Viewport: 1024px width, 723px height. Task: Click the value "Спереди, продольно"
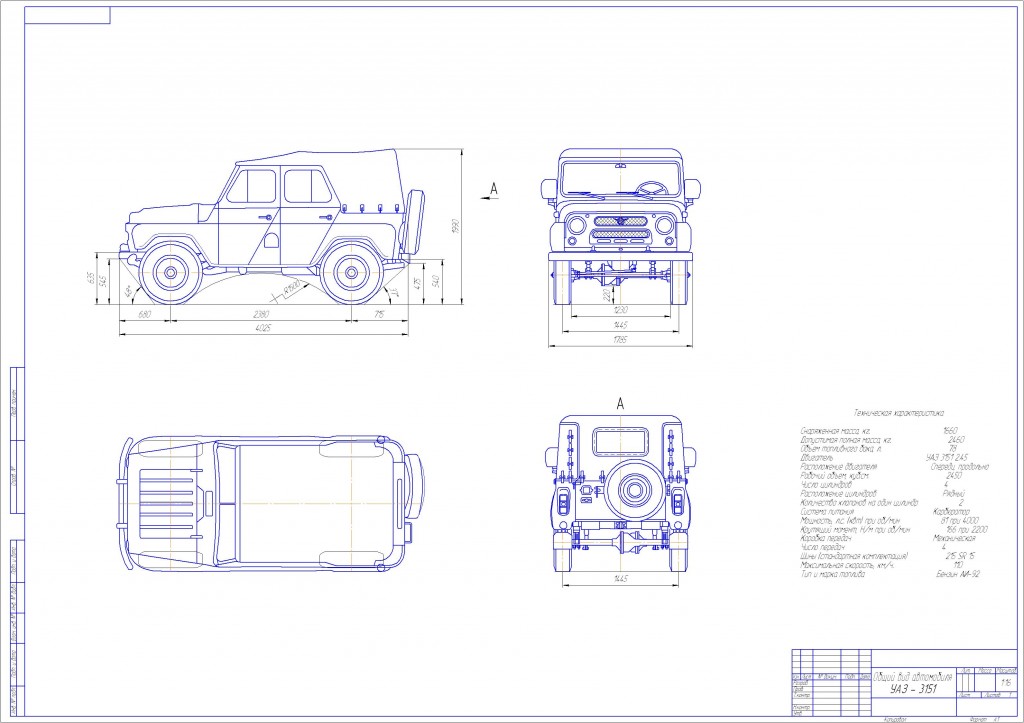[x=959, y=467]
